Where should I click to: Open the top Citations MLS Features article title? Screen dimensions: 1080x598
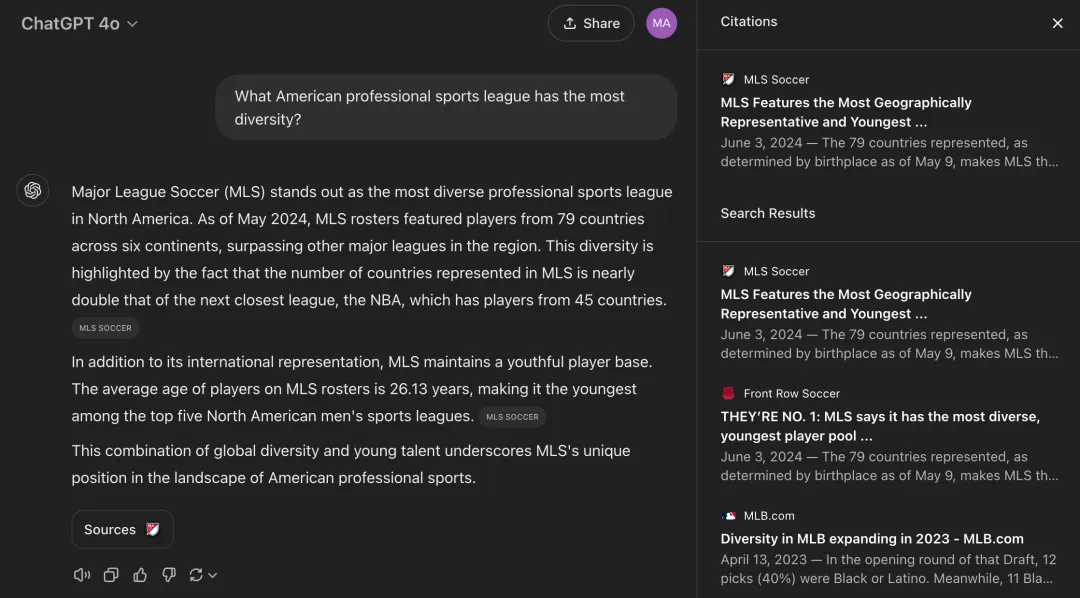coord(846,112)
